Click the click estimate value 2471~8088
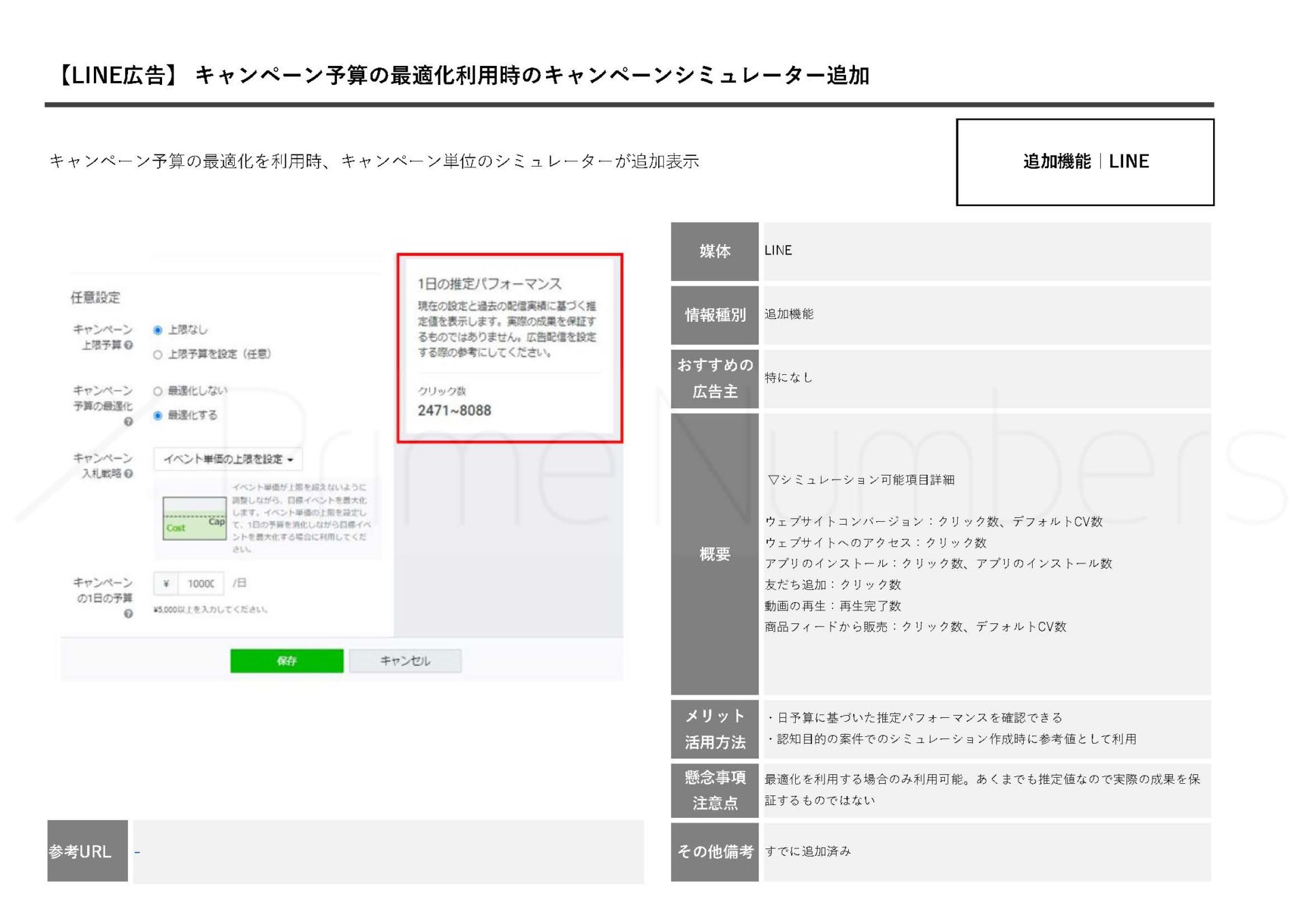Image resolution: width=1307 pixels, height=924 pixels. click(454, 410)
